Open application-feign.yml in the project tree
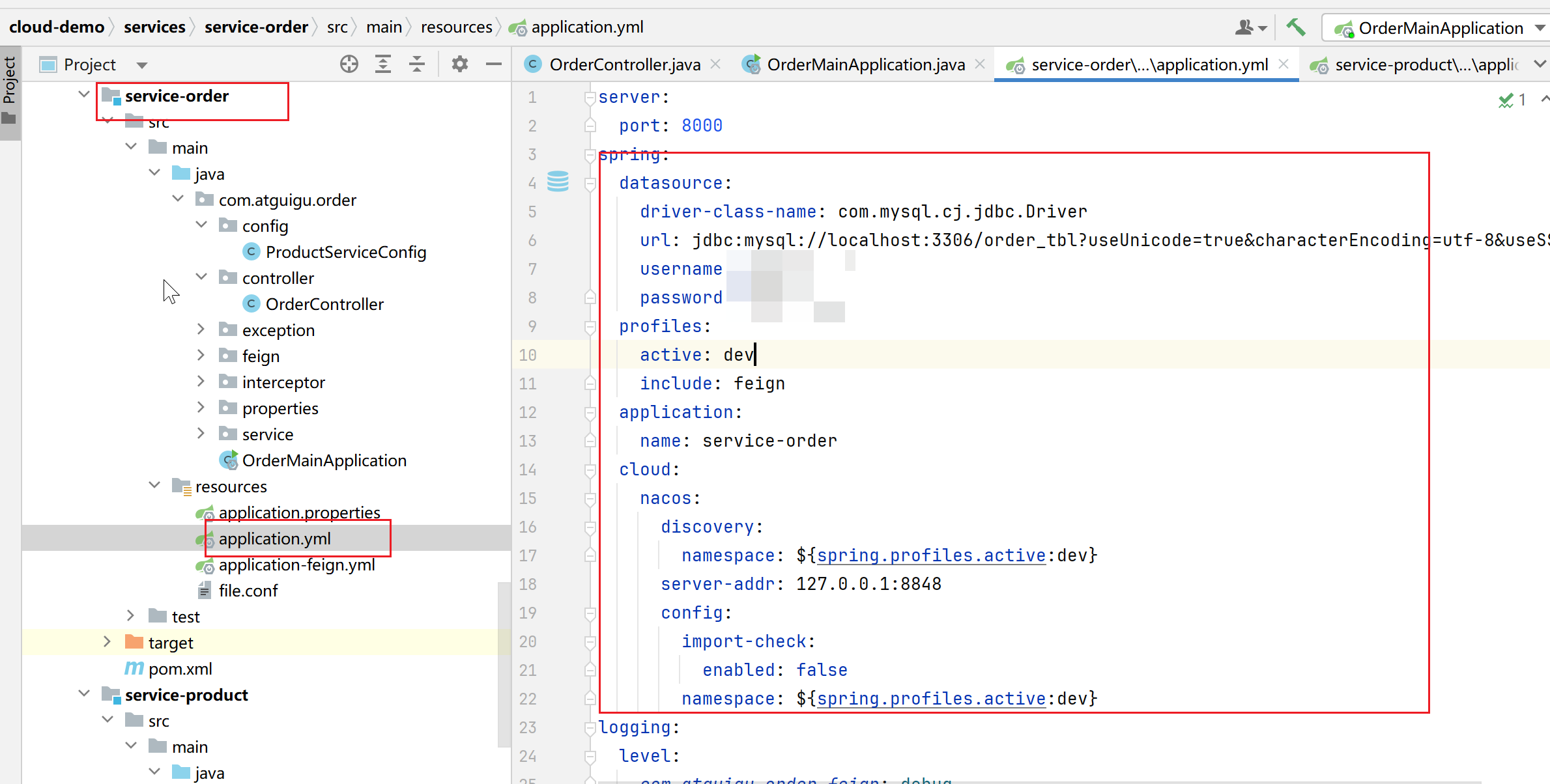 click(x=296, y=565)
